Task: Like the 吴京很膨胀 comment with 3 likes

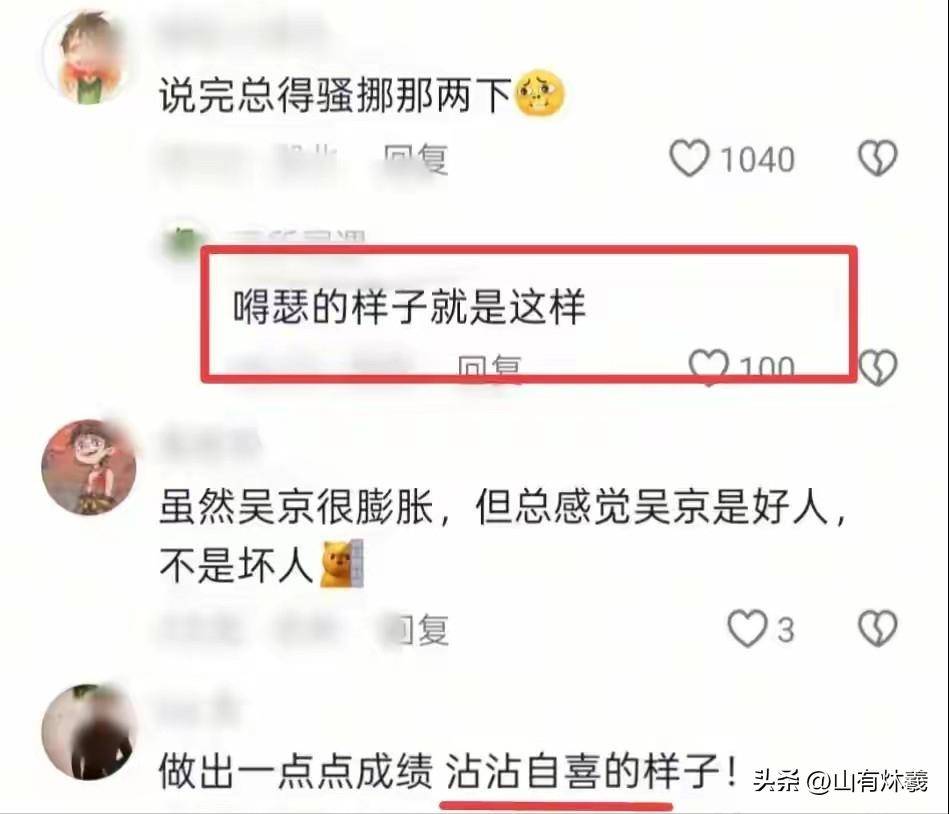Action: pos(747,628)
